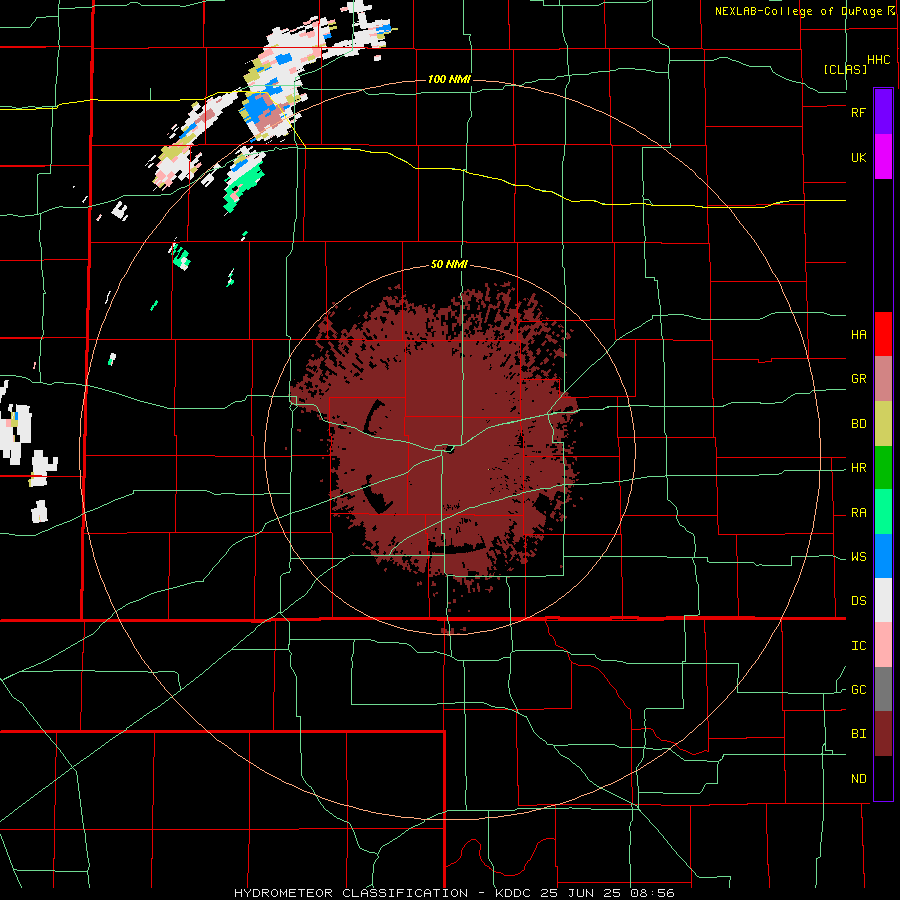Click the green HR legend swatch
Image resolution: width=900 pixels, height=900 pixels.
(883, 468)
